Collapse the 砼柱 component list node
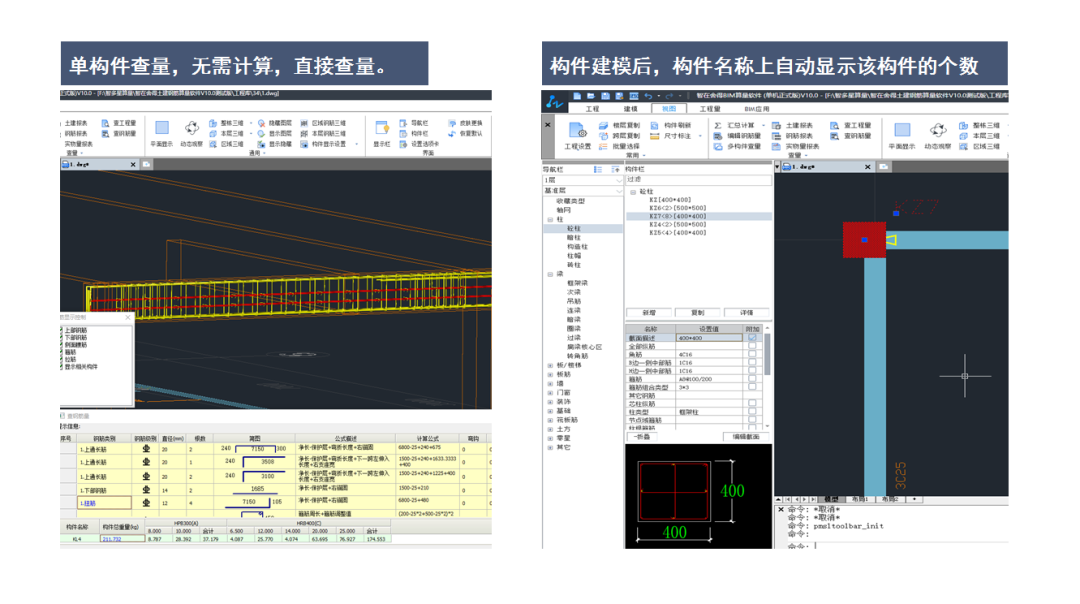1080x604 pixels. point(632,191)
